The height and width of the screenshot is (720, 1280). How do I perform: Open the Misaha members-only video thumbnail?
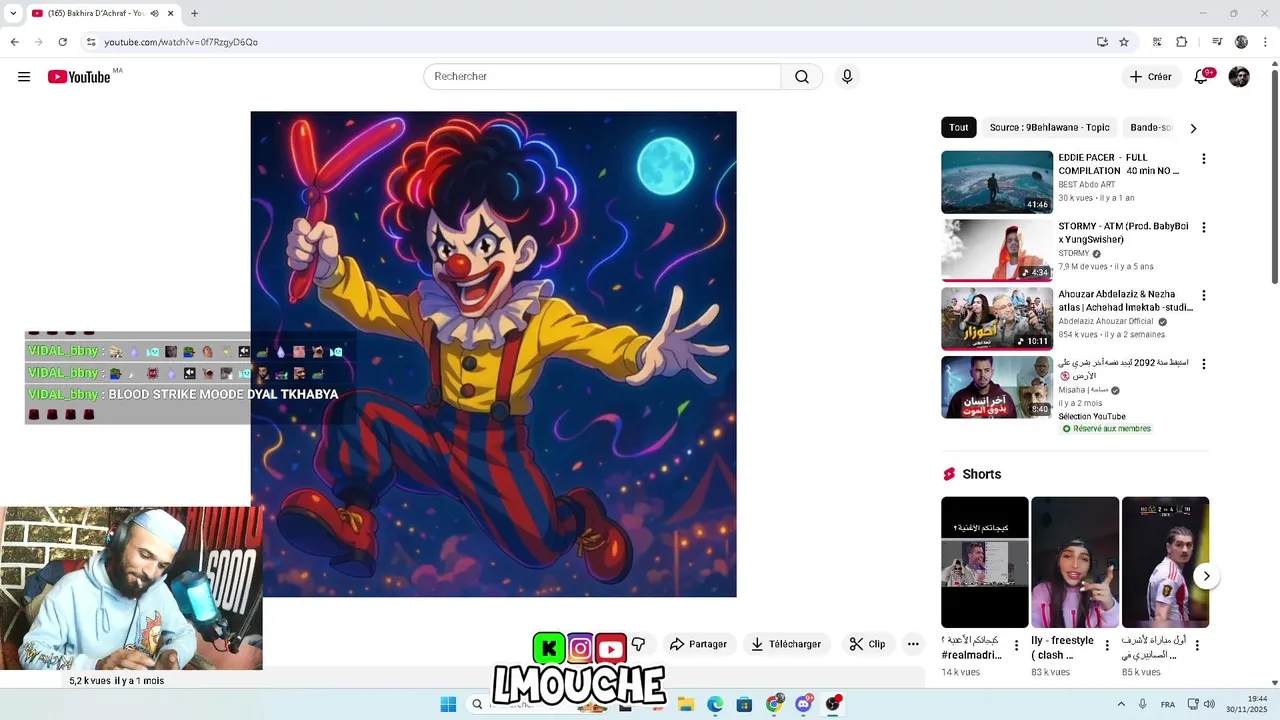997,387
